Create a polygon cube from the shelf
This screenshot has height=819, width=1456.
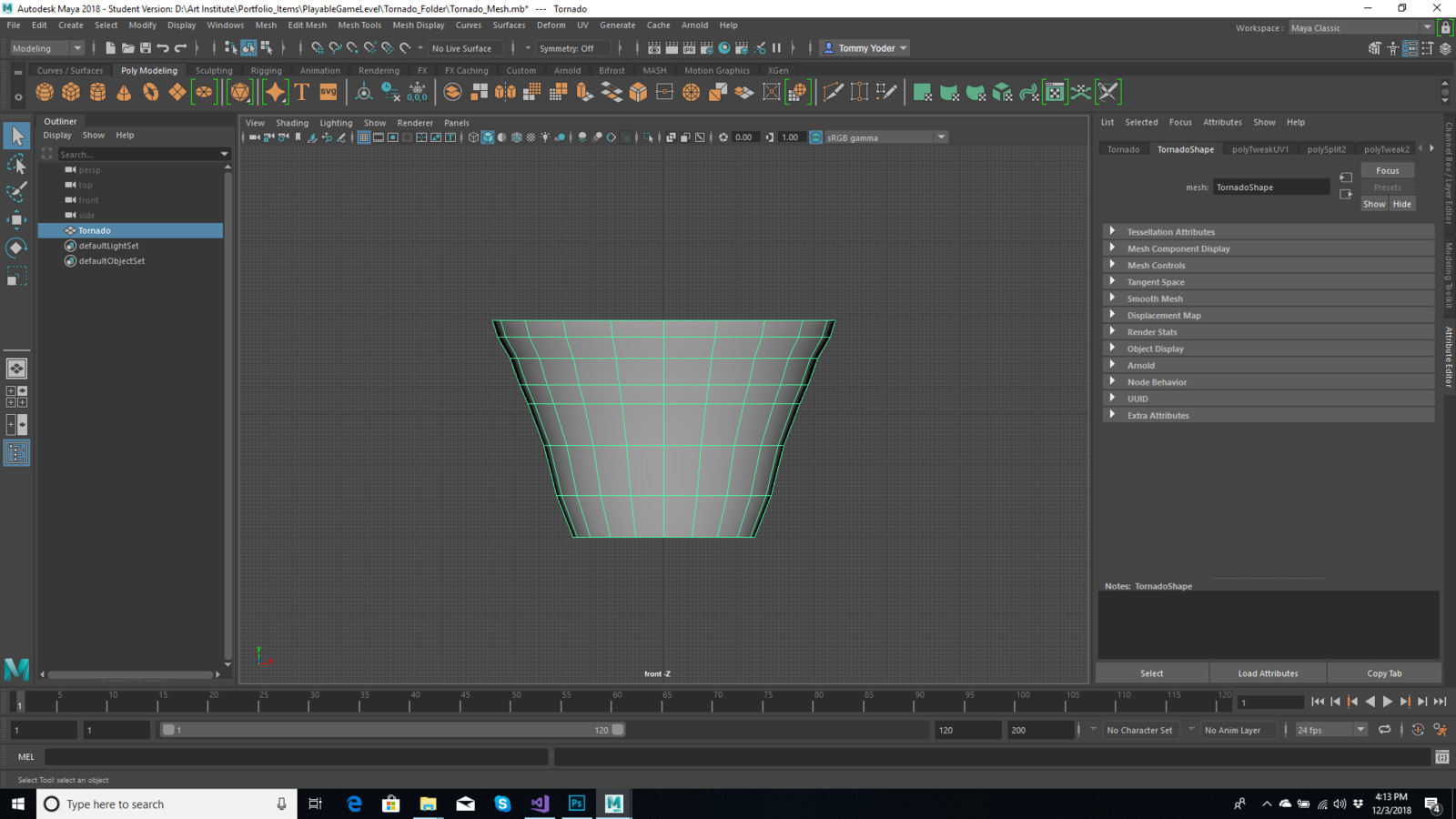71,92
